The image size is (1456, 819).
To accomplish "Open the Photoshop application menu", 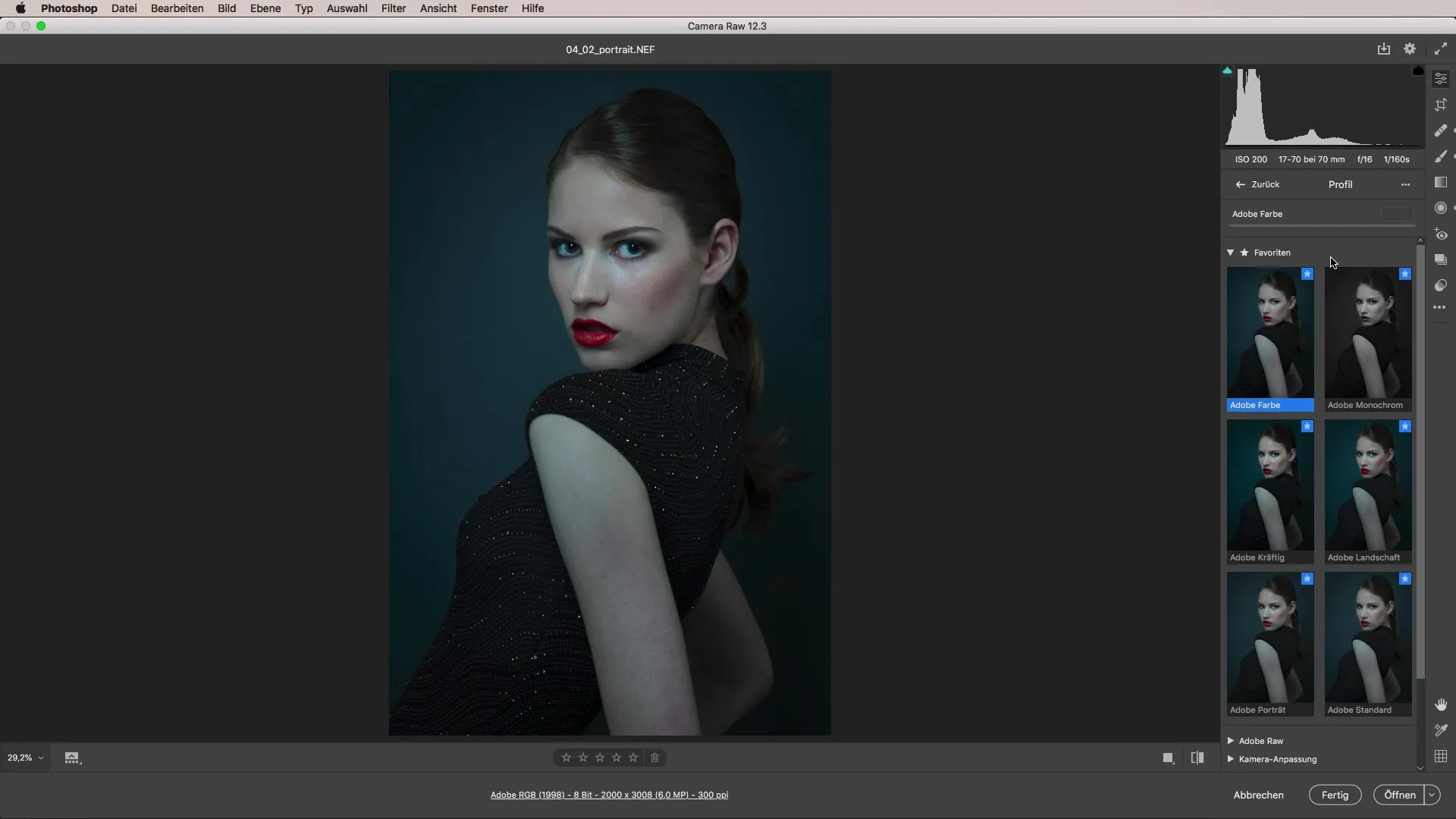I will (69, 8).
